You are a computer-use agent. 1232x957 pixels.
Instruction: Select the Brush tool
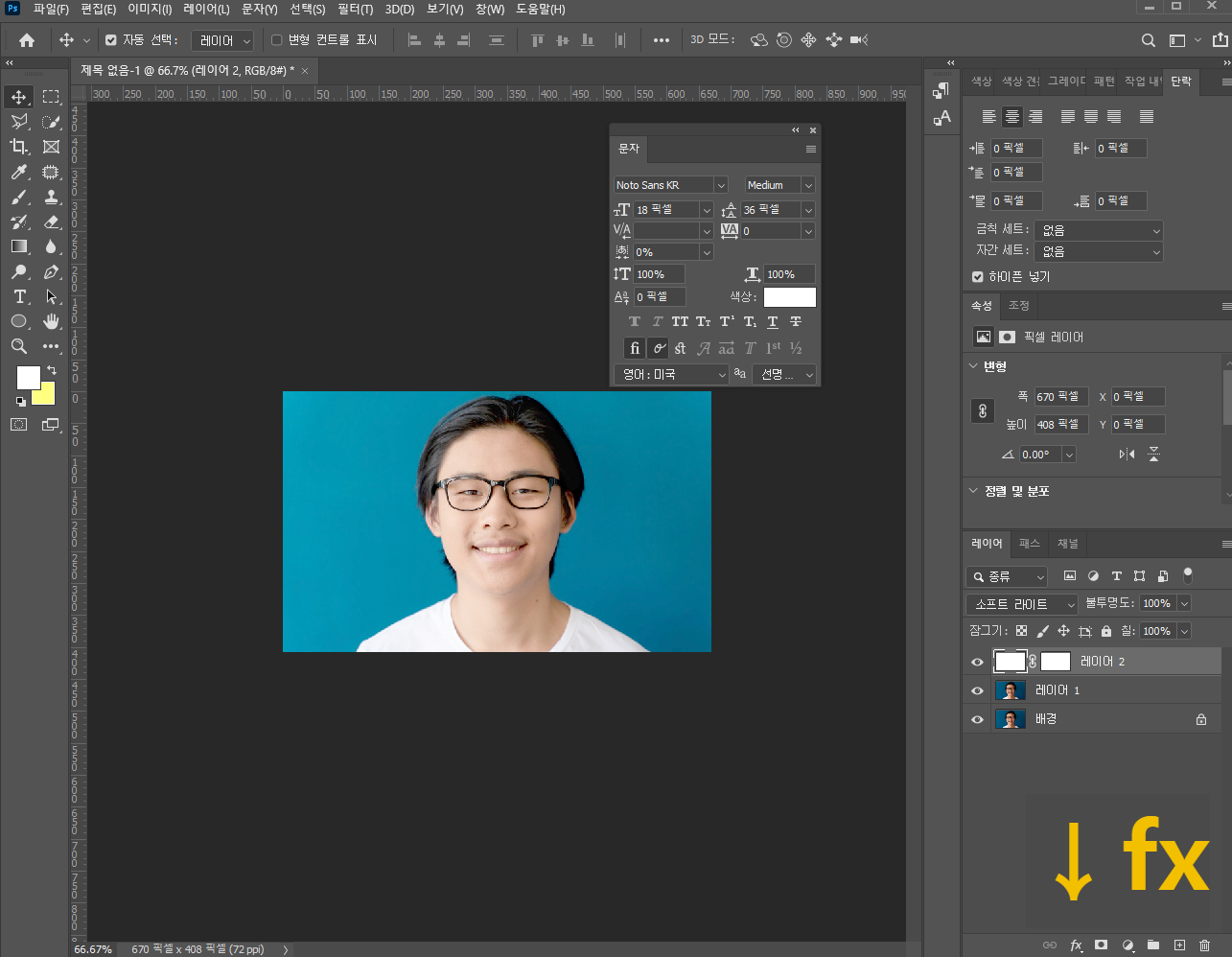[x=19, y=197]
